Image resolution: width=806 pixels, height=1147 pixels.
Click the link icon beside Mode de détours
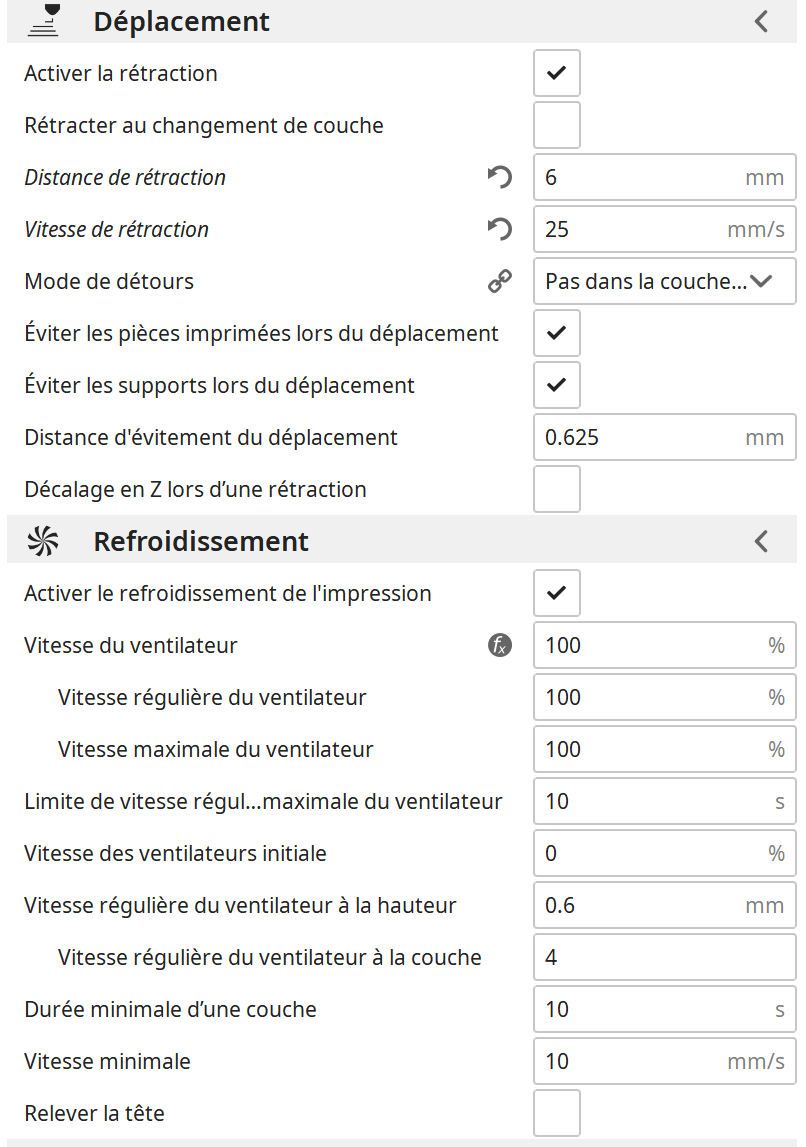[499, 282]
